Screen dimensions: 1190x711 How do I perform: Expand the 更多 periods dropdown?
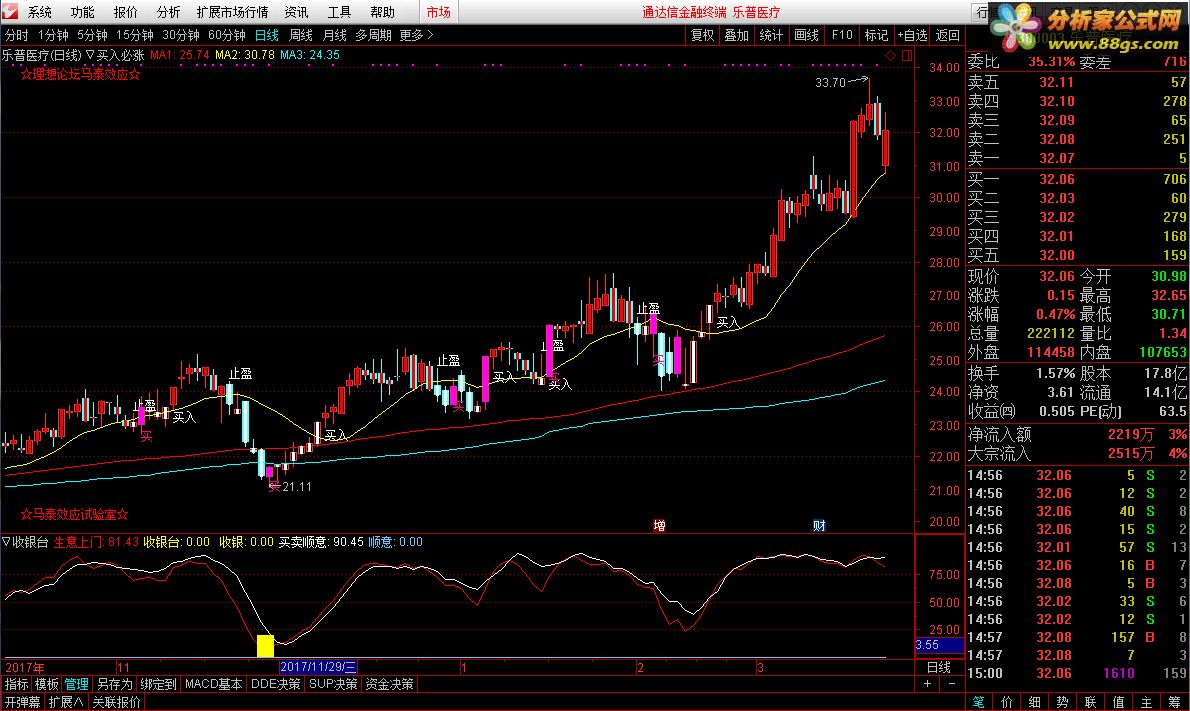[x=416, y=35]
